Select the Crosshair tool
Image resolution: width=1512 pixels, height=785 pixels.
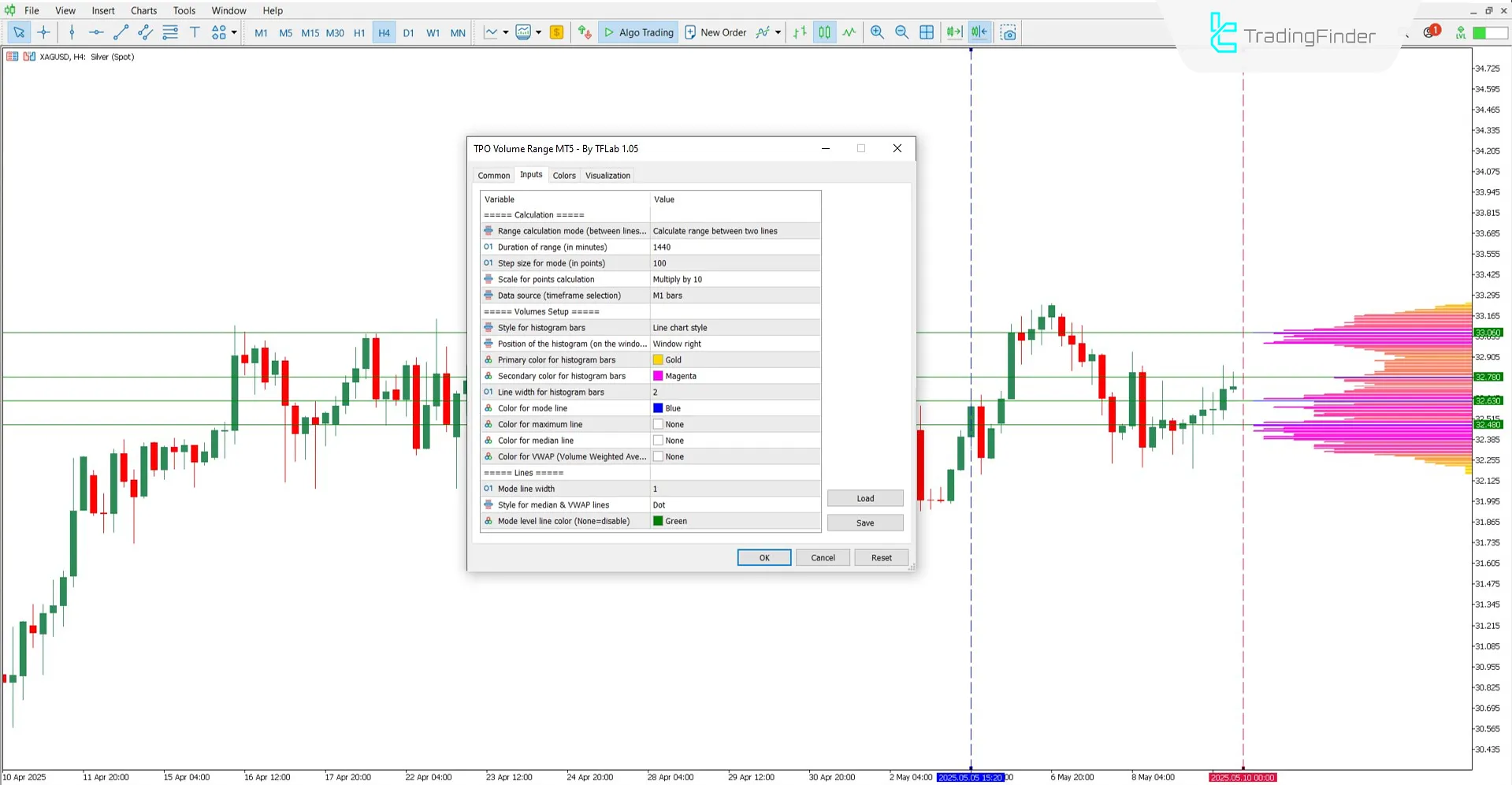coord(43,32)
